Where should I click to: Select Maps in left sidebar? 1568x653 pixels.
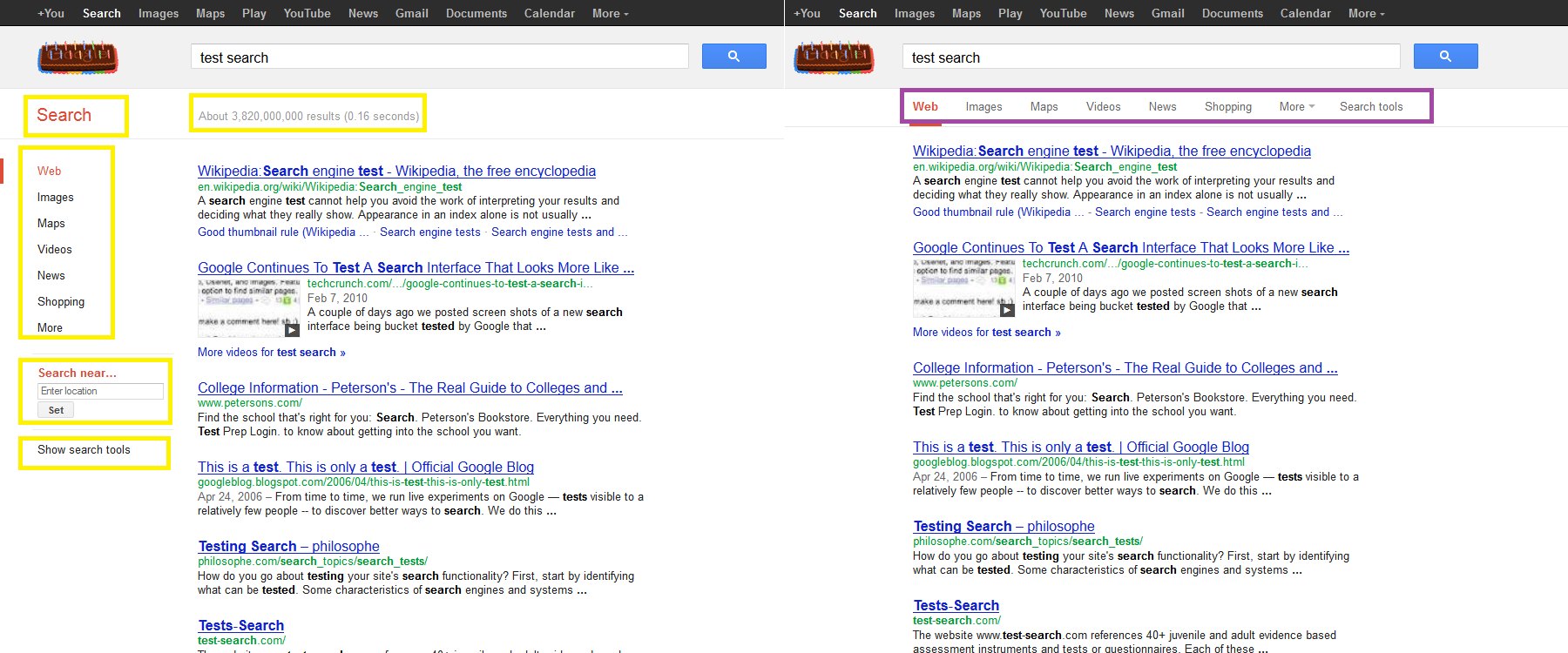[x=51, y=223]
